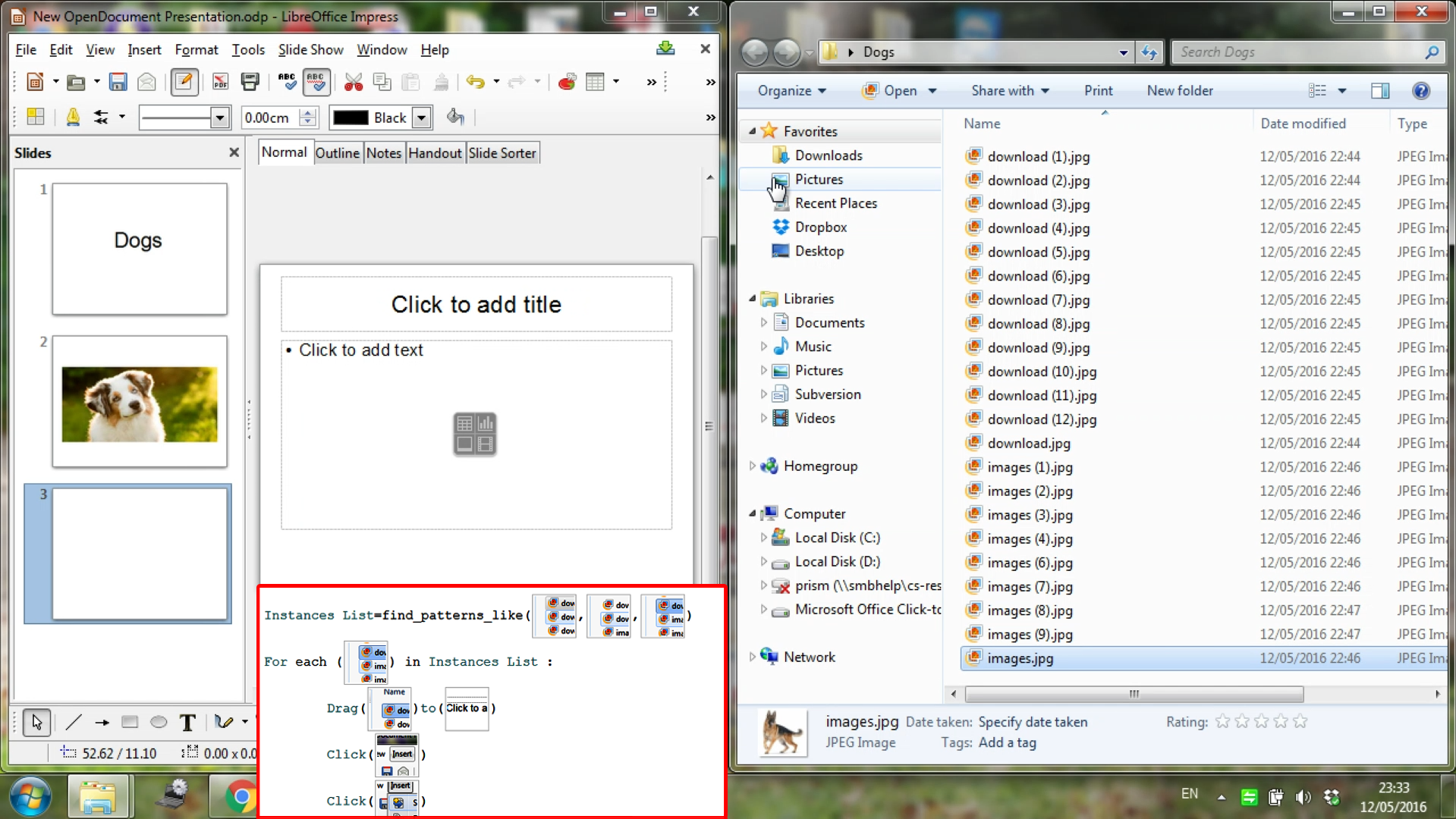Open the File menu in Impress
1456x819 pixels.
pos(26,50)
